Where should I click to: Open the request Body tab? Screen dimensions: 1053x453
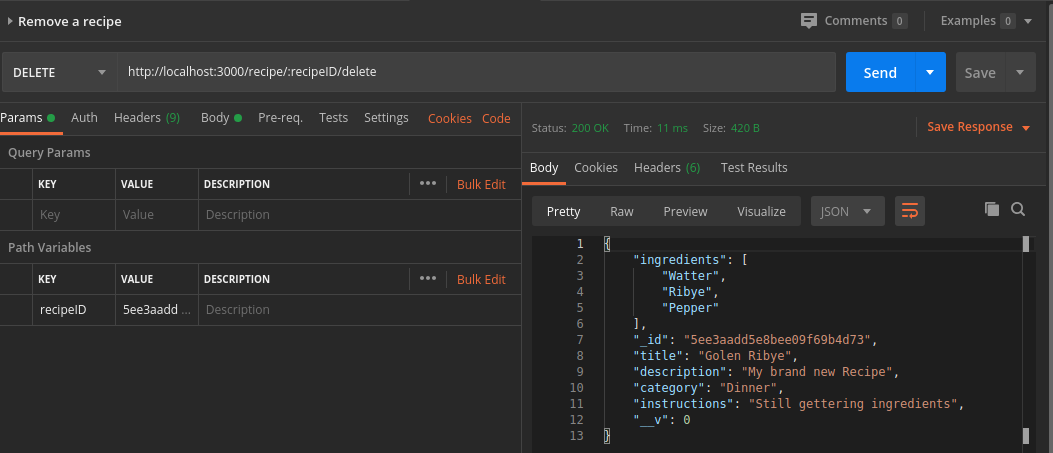click(x=221, y=117)
